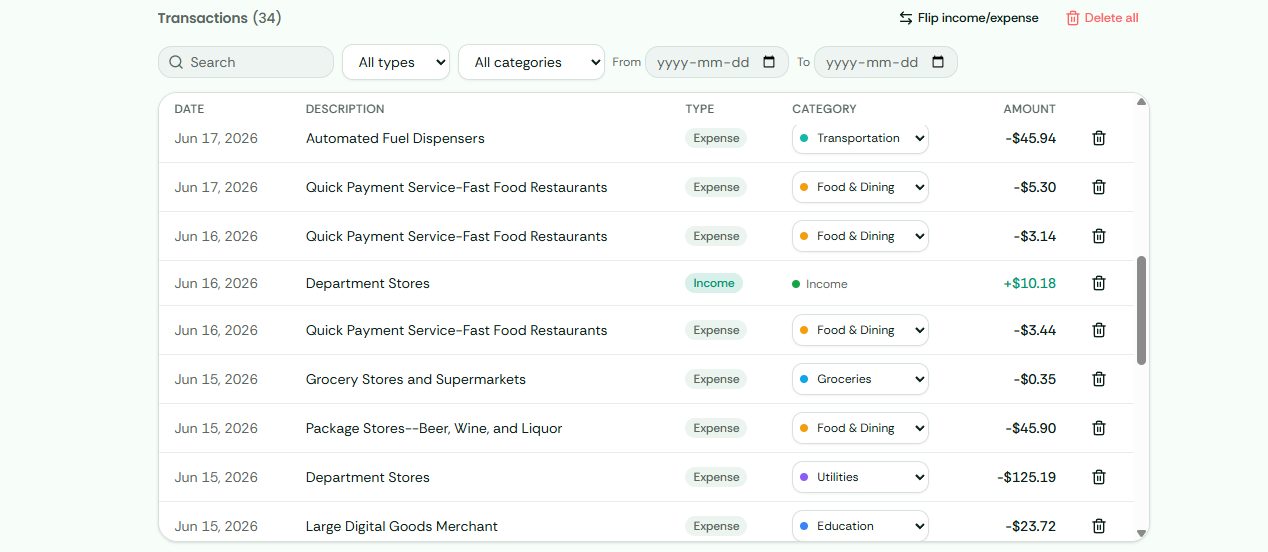The image size is (1268, 552).
Task: Click the Transactions (34) heading
Action: (219, 18)
